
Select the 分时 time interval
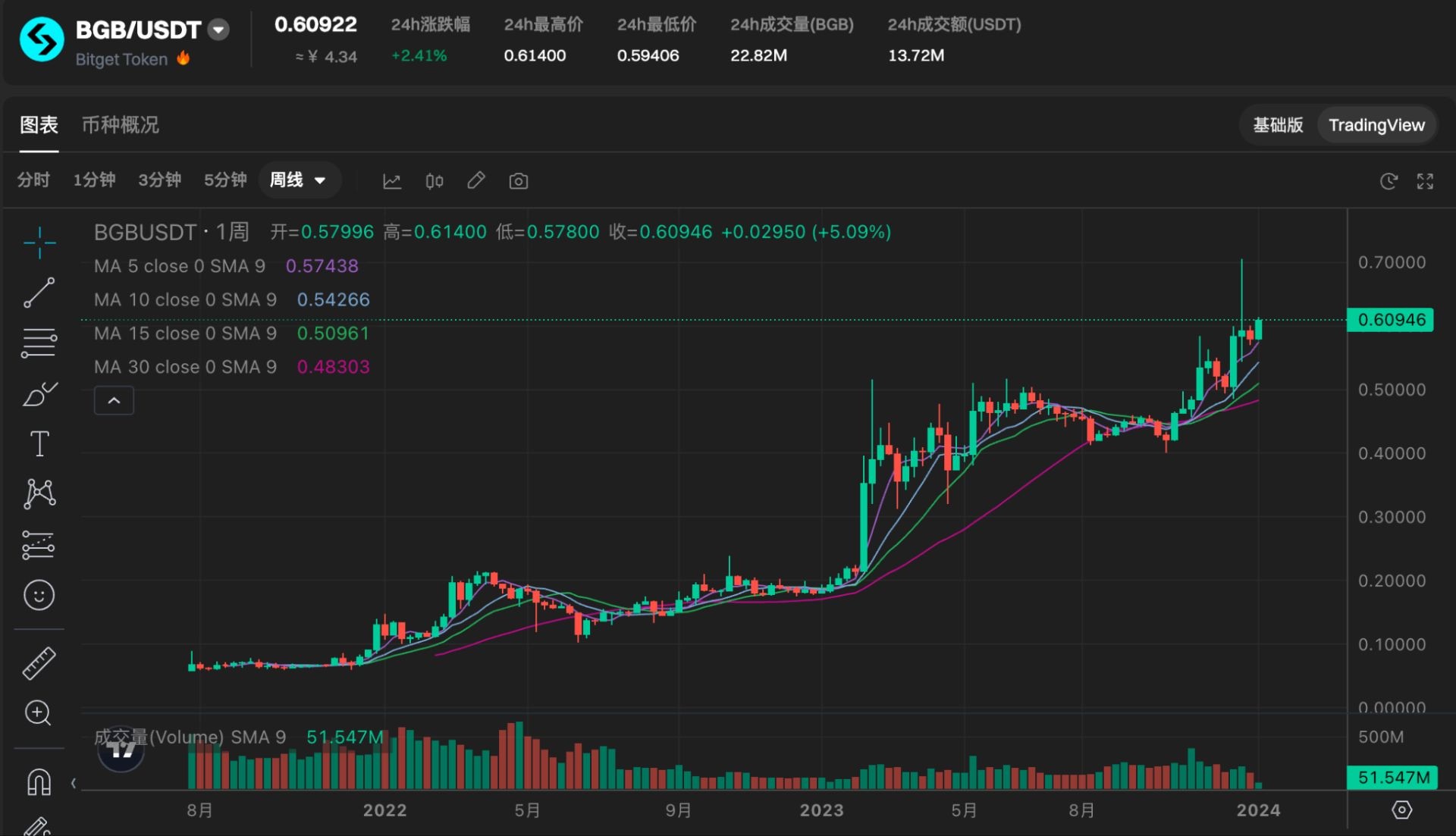(x=33, y=180)
